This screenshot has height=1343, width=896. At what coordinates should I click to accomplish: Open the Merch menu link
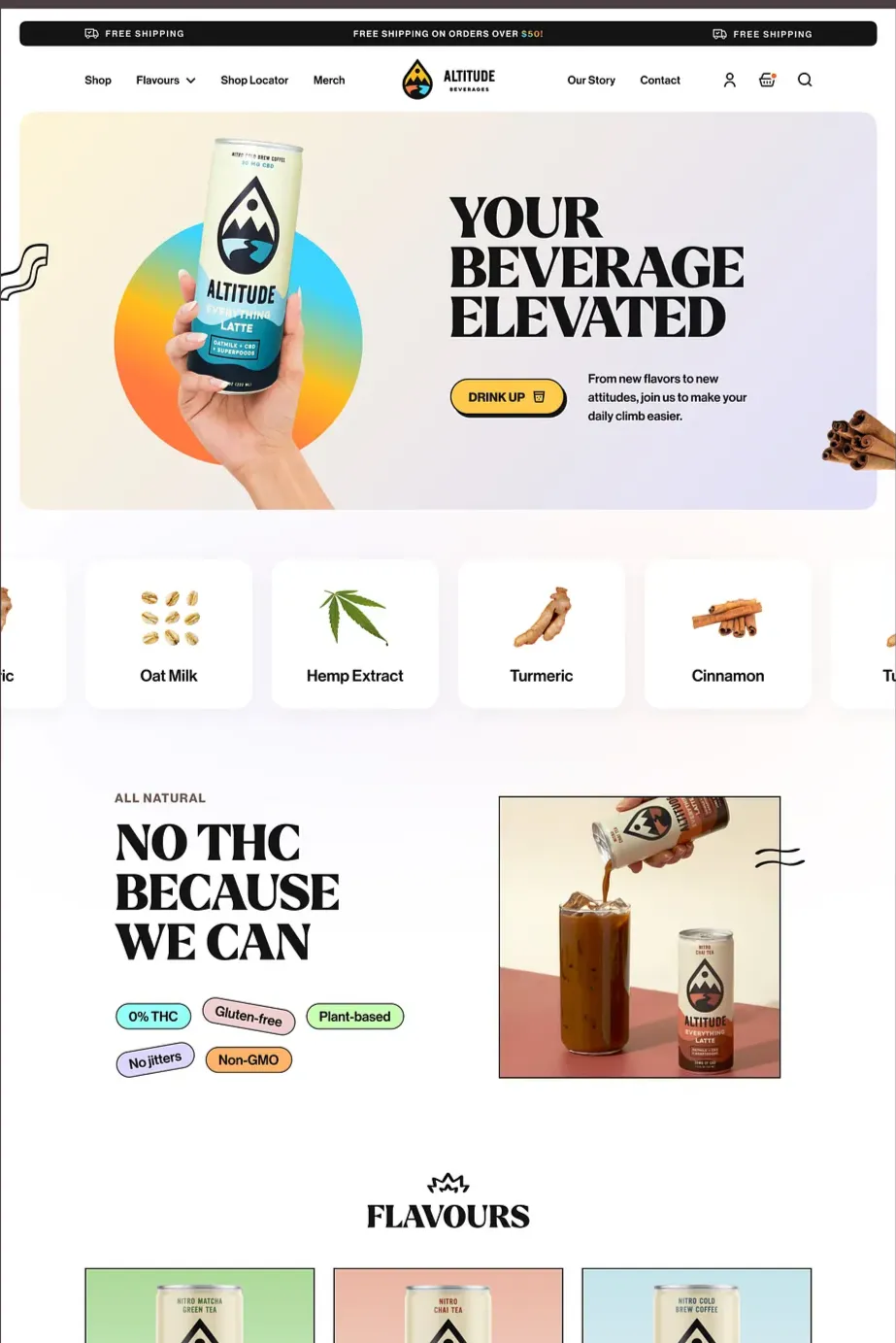tap(329, 80)
